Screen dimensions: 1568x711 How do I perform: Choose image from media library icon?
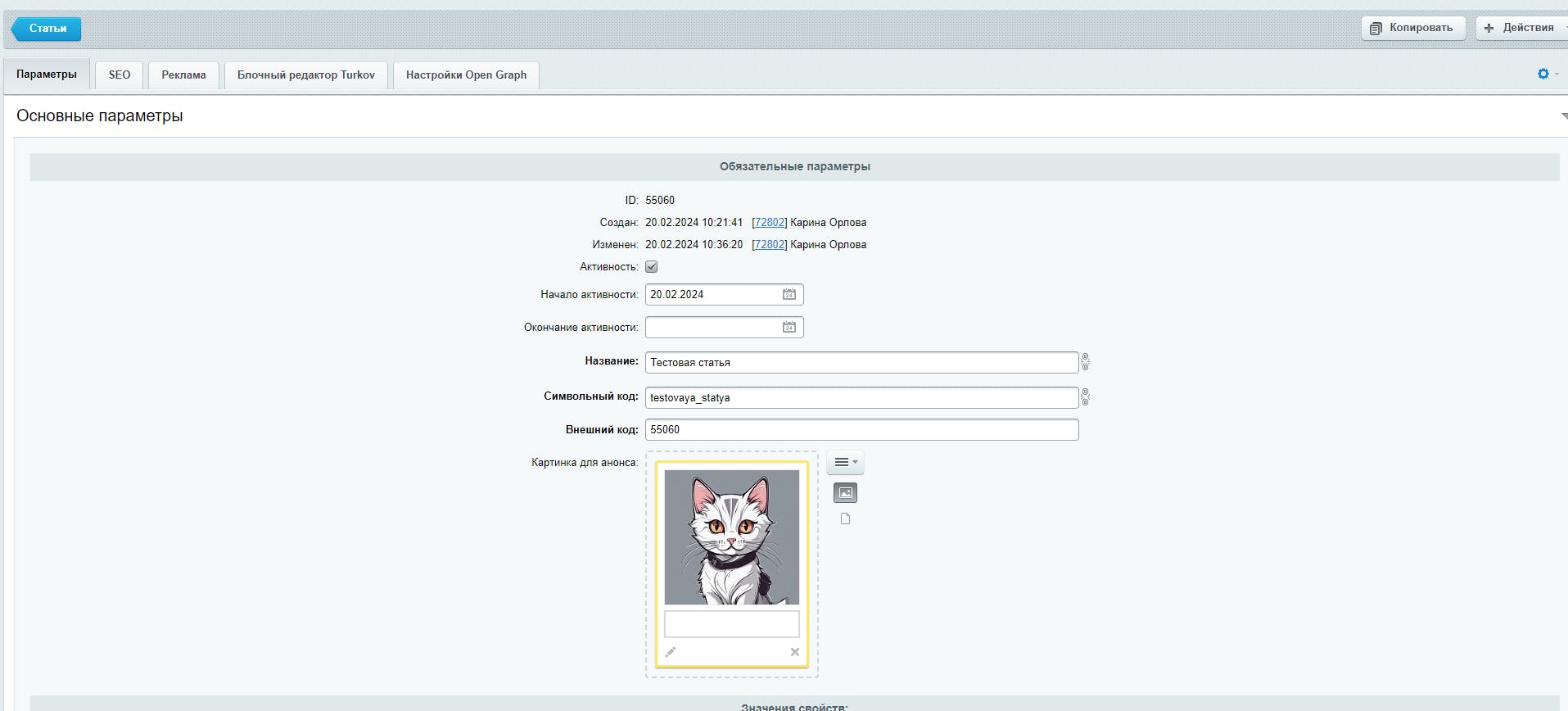coord(845,492)
